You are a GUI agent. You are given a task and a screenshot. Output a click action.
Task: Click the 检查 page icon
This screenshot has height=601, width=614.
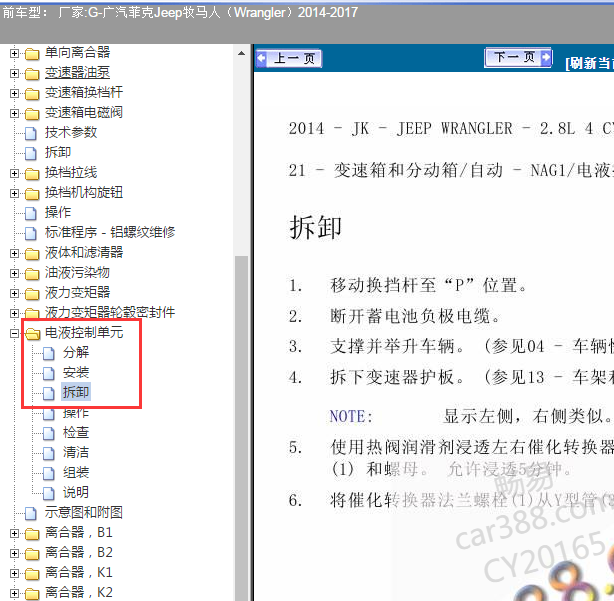(49, 433)
